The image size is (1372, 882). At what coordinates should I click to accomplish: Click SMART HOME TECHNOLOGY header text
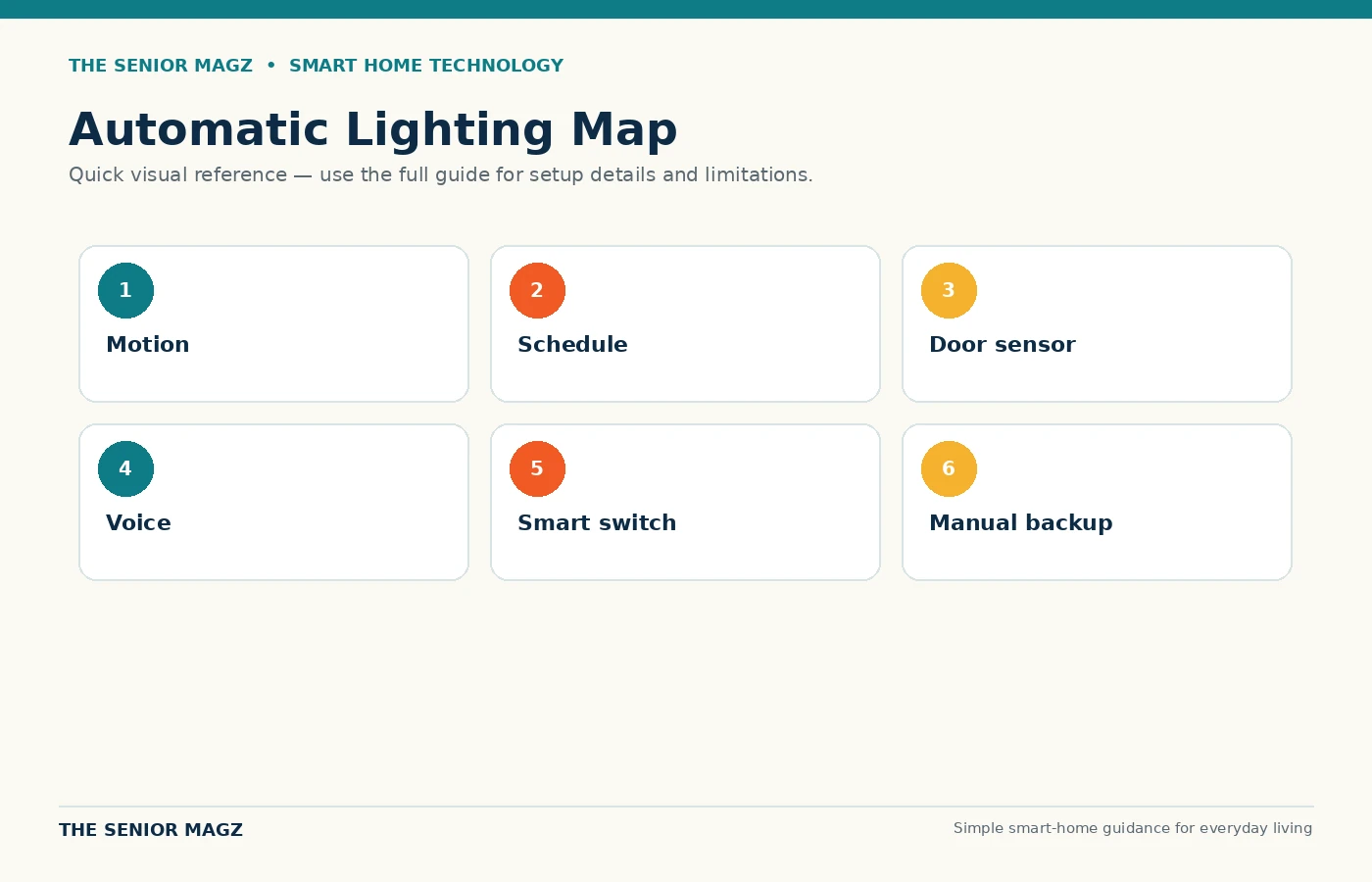[426, 66]
